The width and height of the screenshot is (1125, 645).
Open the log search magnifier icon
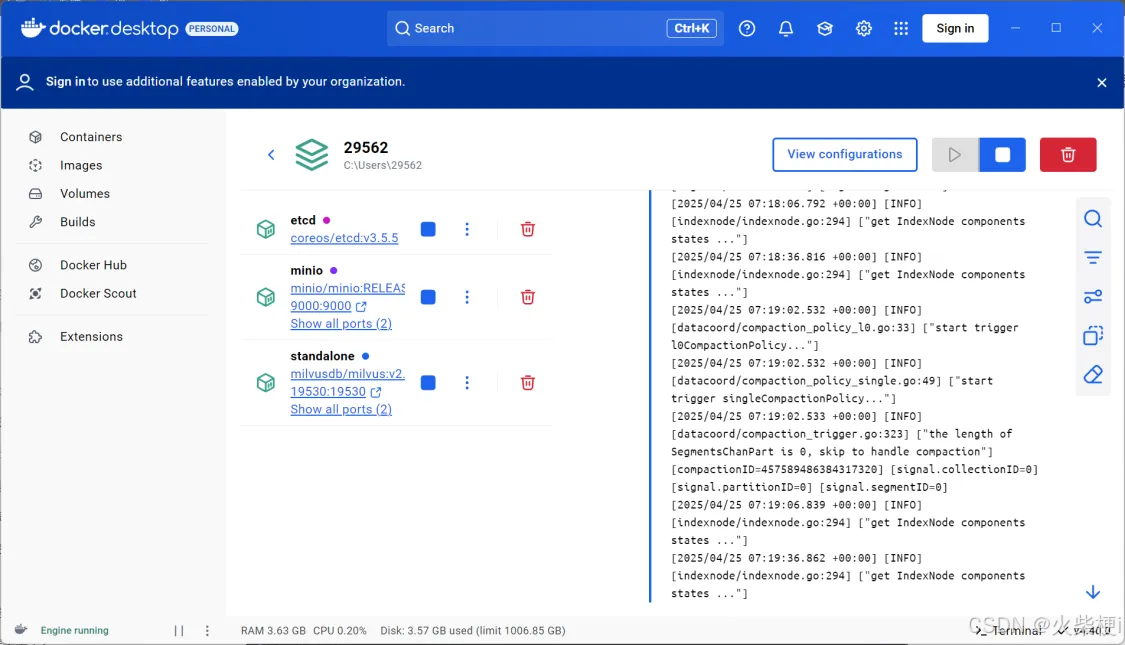pos(1093,218)
